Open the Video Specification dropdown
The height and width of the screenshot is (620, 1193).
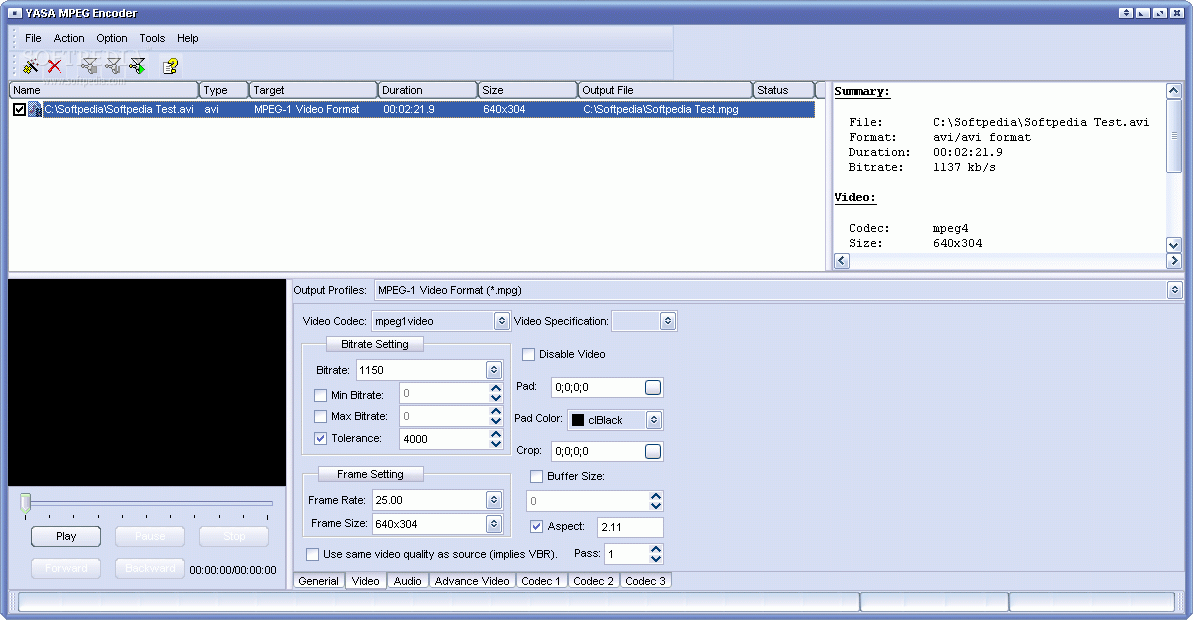[667, 321]
